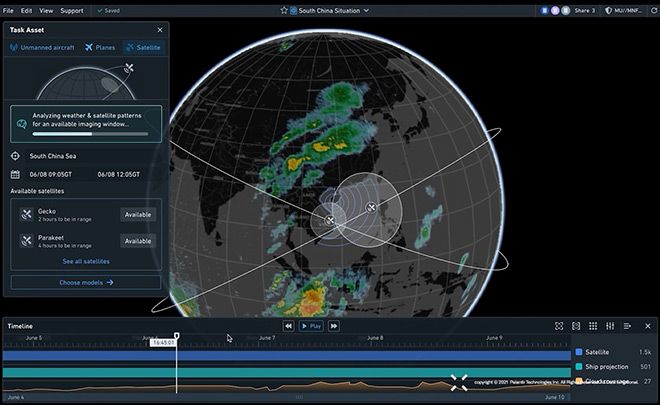Click the Gecko satellite icon
660x405 pixels.
[26, 215]
